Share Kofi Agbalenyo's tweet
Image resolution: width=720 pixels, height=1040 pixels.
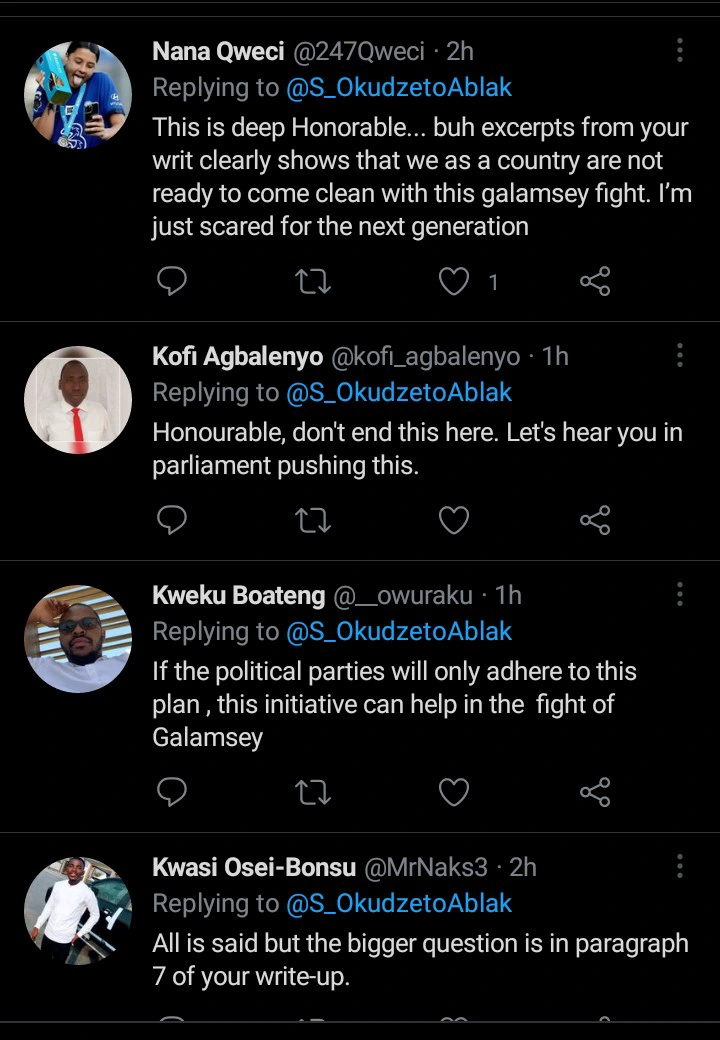[x=595, y=520]
